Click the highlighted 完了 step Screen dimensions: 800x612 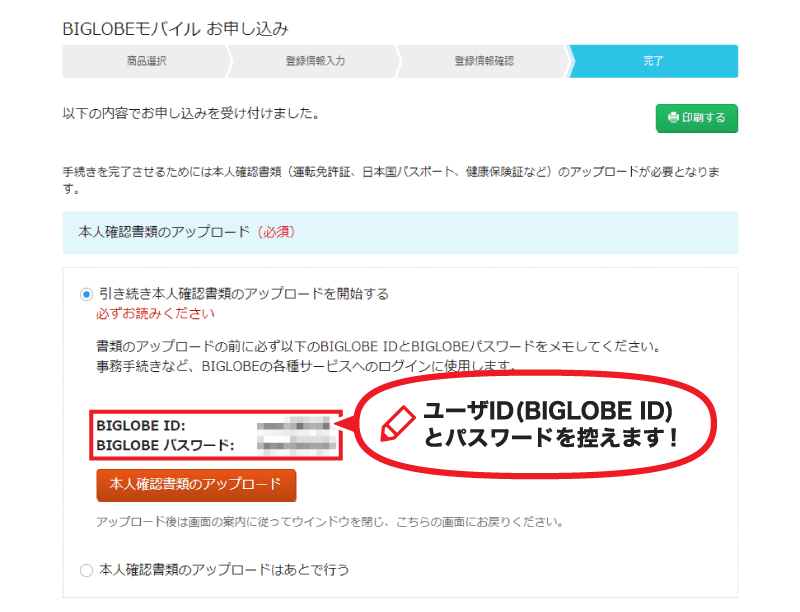pyautogui.click(x=653, y=61)
